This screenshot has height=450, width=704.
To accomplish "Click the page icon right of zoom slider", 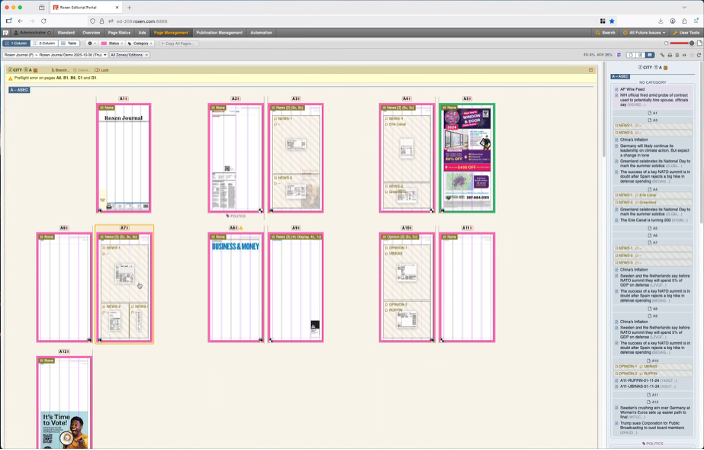I will (x=699, y=43).
